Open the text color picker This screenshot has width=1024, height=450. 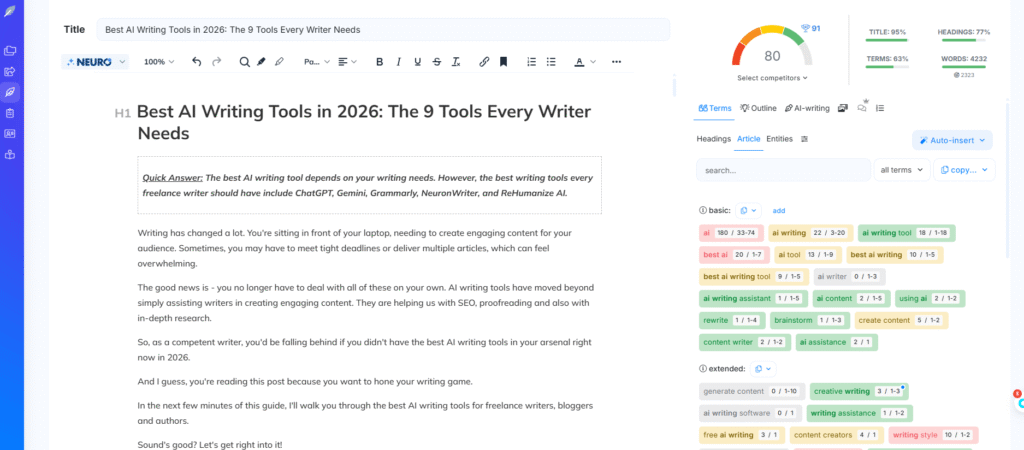pyautogui.click(x=583, y=62)
